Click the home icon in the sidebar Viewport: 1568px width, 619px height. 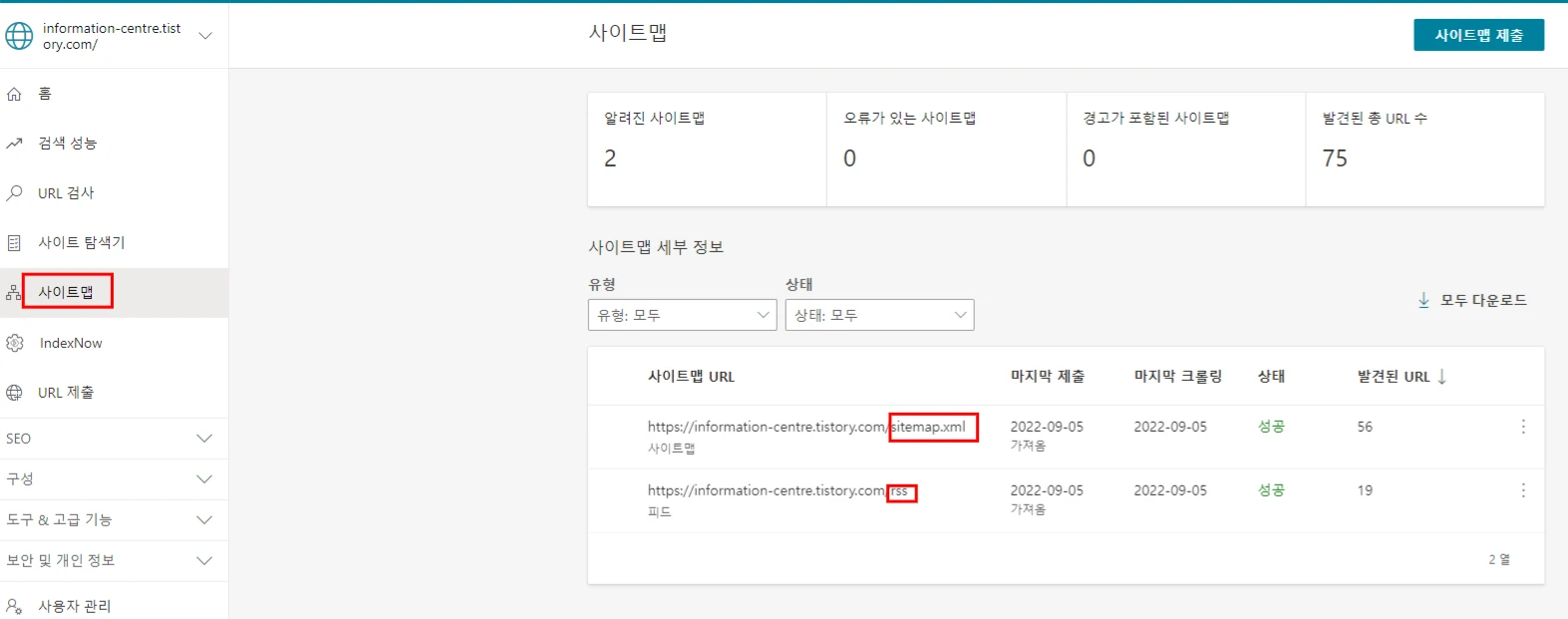click(14, 94)
